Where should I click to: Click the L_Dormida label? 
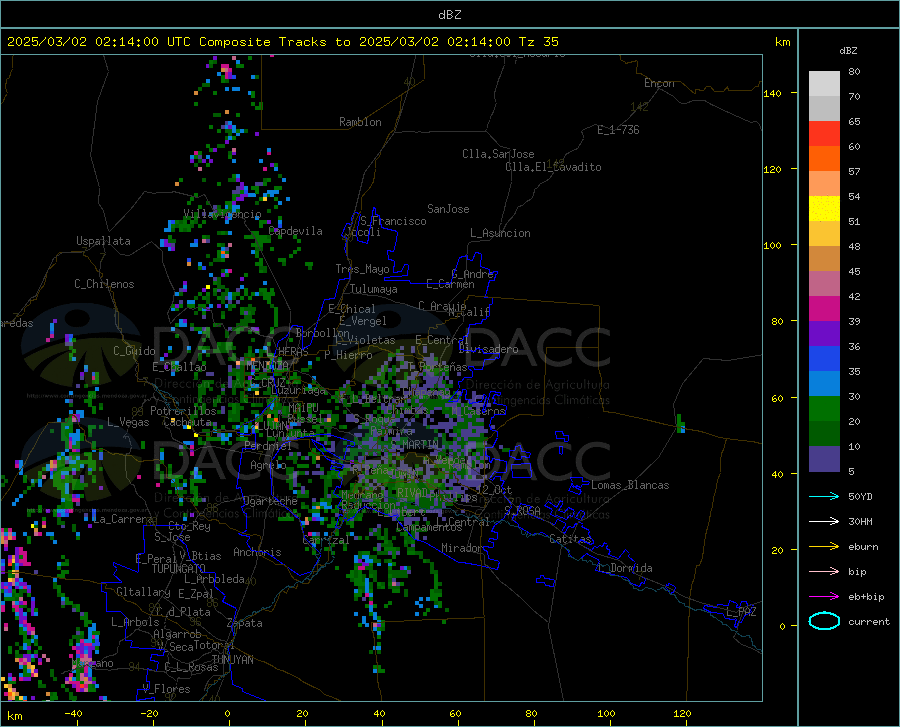(624, 568)
